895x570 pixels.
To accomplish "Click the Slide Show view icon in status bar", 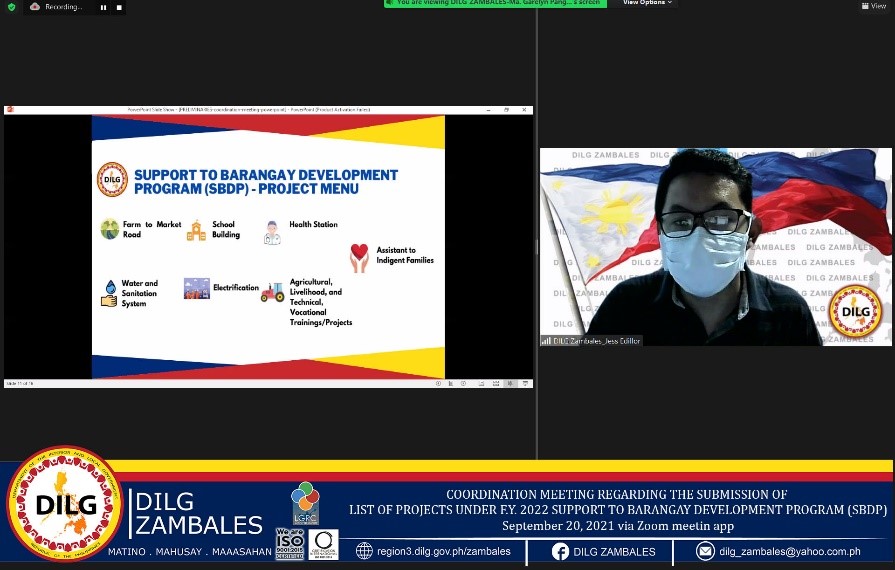I will tap(525, 383).
